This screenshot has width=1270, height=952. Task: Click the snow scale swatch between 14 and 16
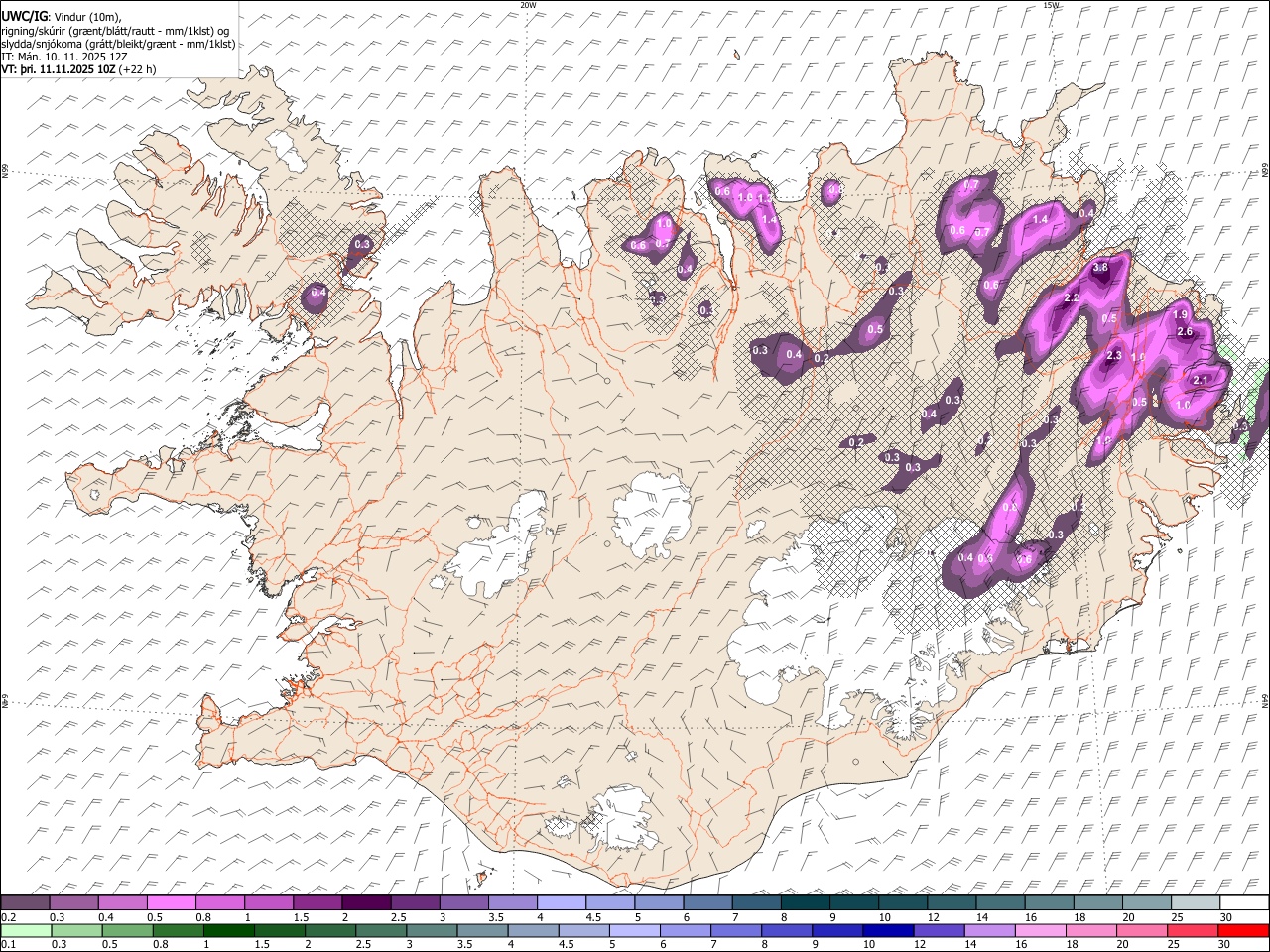coord(999,903)
